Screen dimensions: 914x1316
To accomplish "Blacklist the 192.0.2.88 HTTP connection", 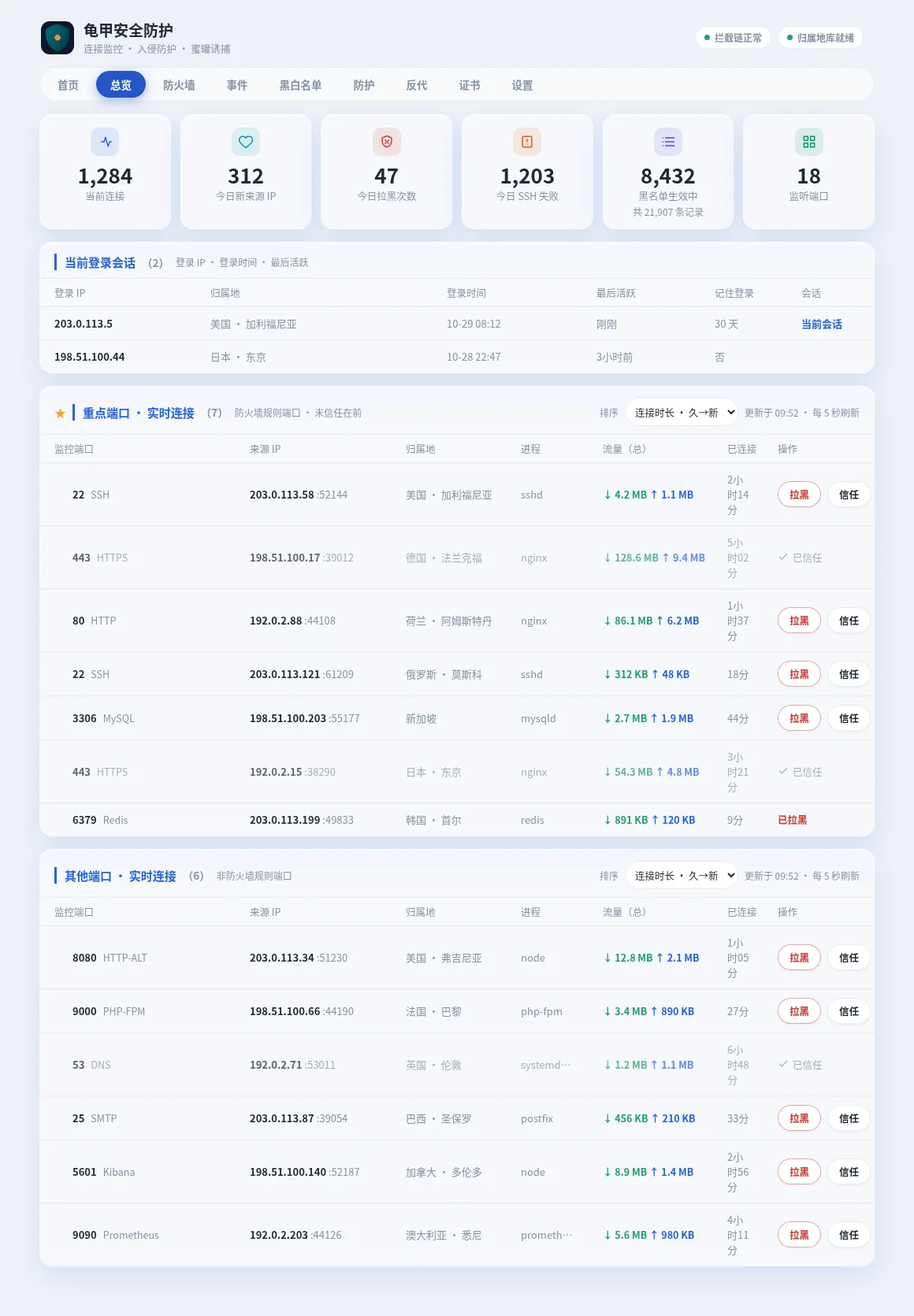I will tap(799, 621).
